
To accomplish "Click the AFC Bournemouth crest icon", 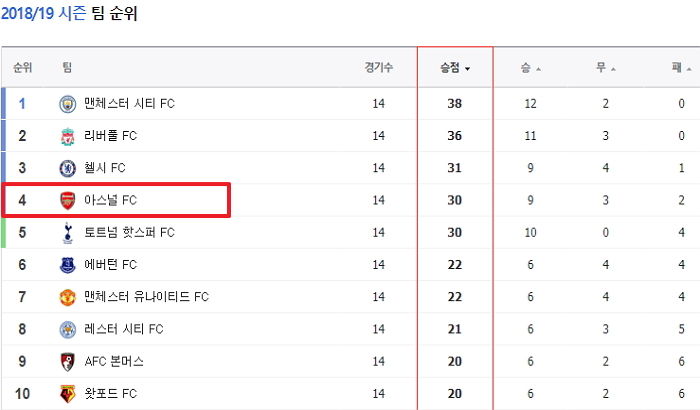I will coord(67,362).
